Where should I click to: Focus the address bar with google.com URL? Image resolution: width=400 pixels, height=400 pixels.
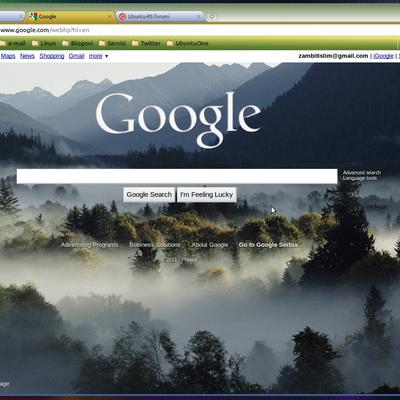point(200,30)
